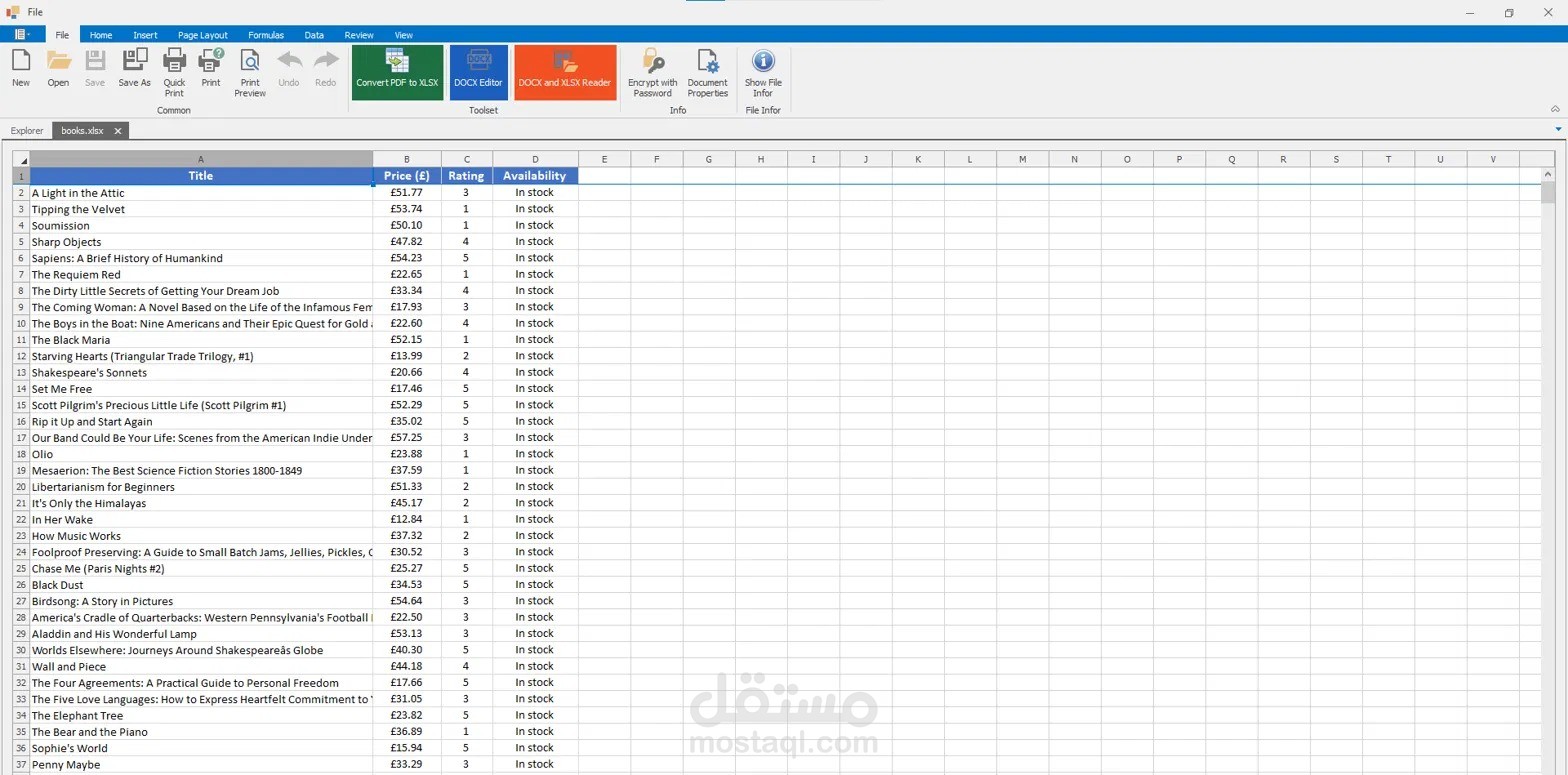This screenshot has width=1568, height=775.
Task: Select the Availability header cell
Action: (535, 176)
